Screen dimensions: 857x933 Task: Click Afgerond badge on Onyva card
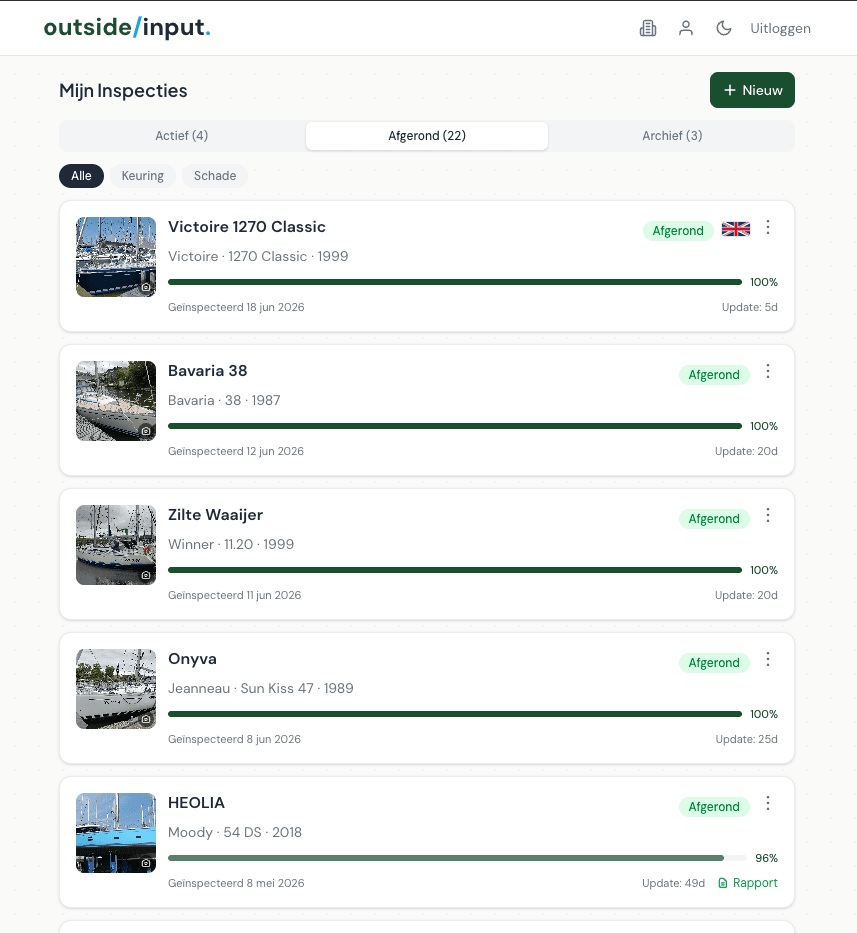click(714, 663)
